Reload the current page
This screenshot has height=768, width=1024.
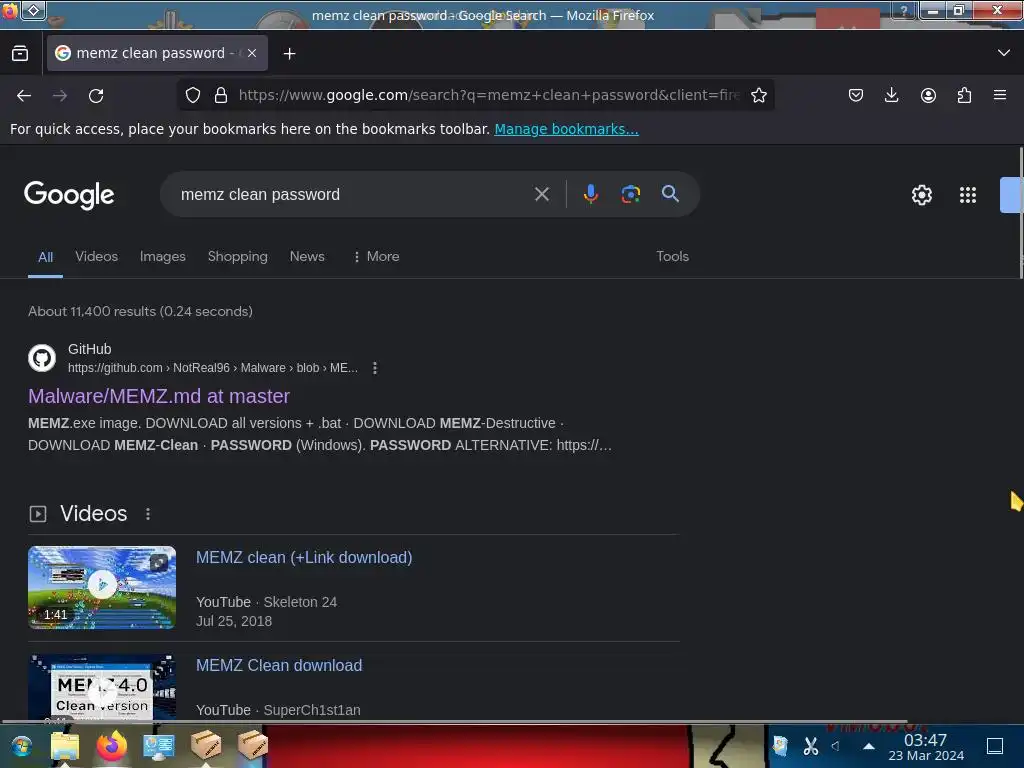click(96, 95)
